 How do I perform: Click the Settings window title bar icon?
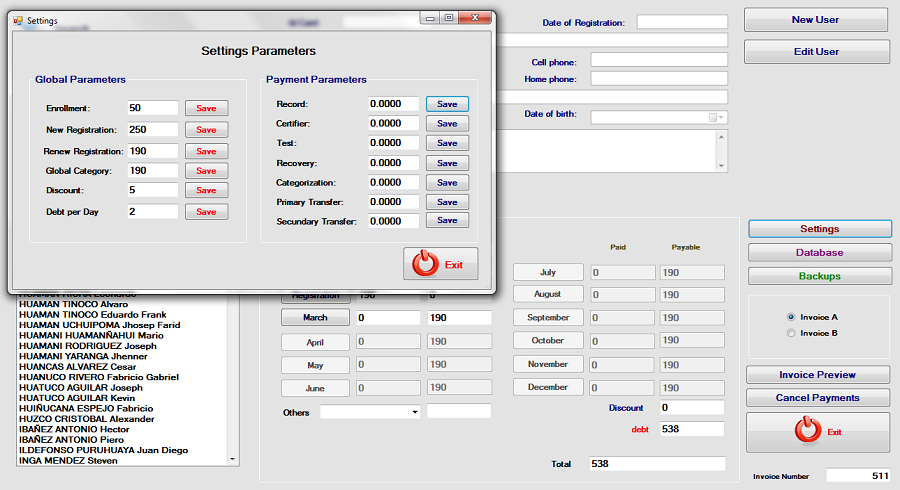18,20
